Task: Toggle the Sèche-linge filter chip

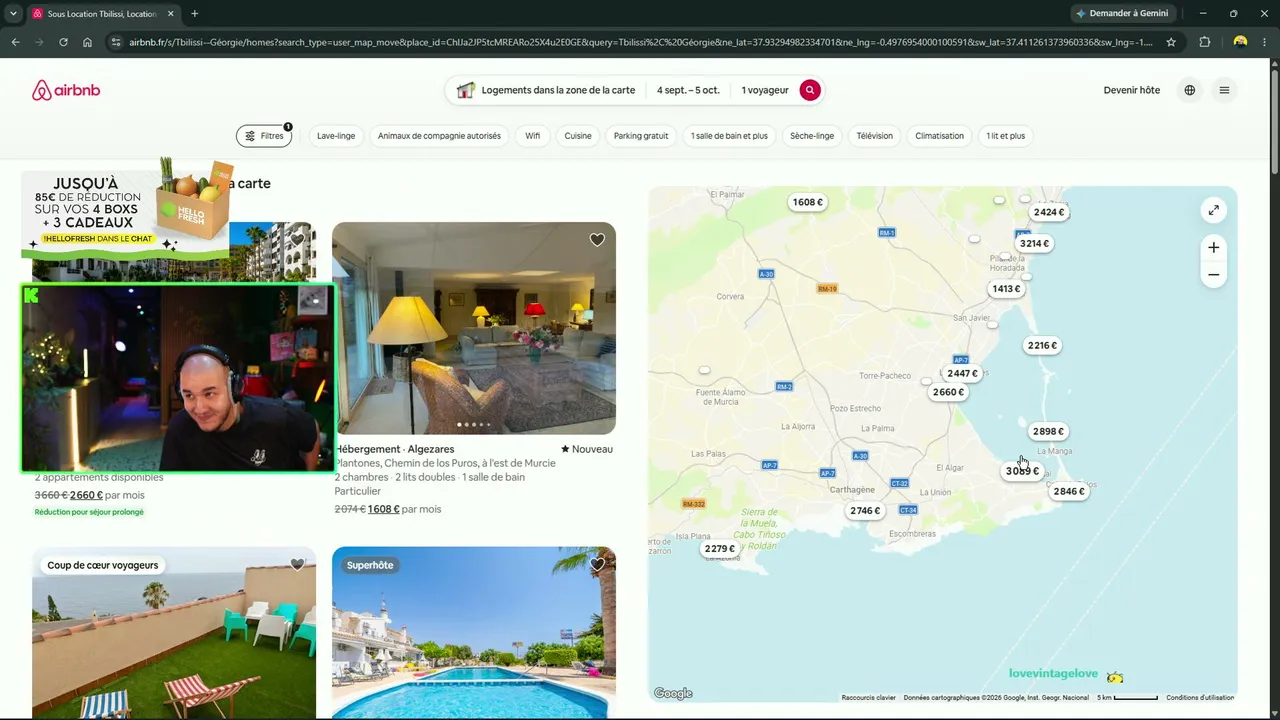Action: (x=812, y=136)
